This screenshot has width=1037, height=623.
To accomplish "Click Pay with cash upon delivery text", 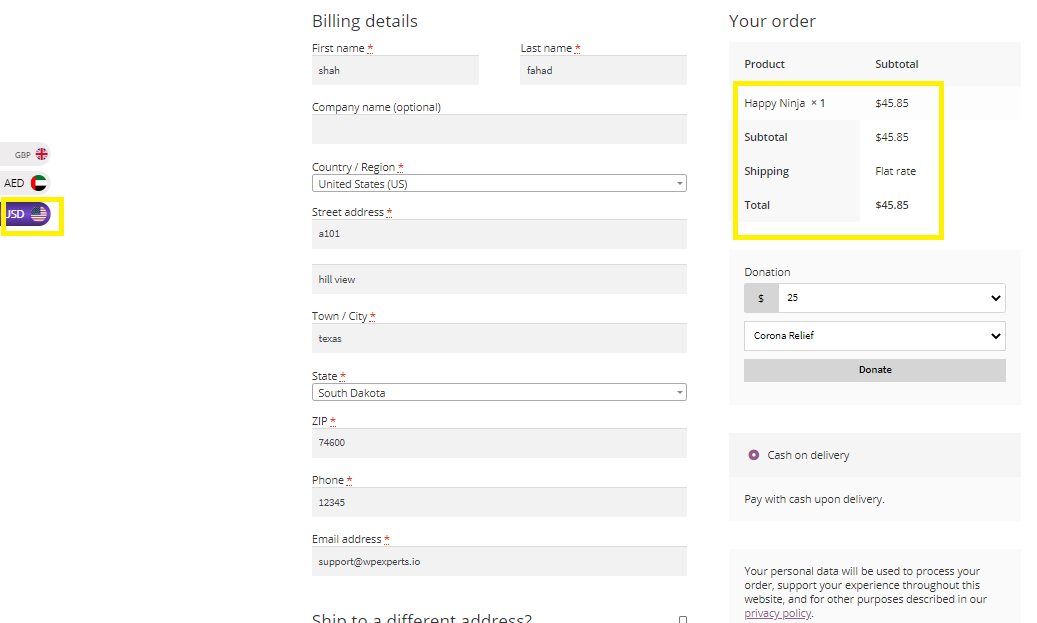I will [814, 499].
